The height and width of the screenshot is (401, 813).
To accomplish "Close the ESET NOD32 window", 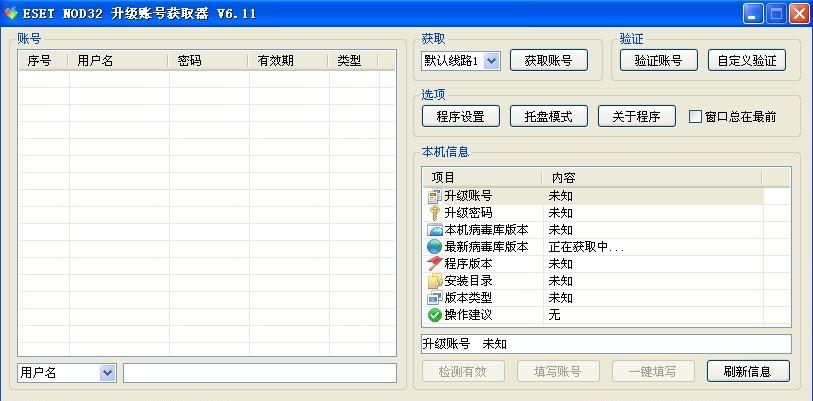I will pyautogui.click(x=799, y=13).
